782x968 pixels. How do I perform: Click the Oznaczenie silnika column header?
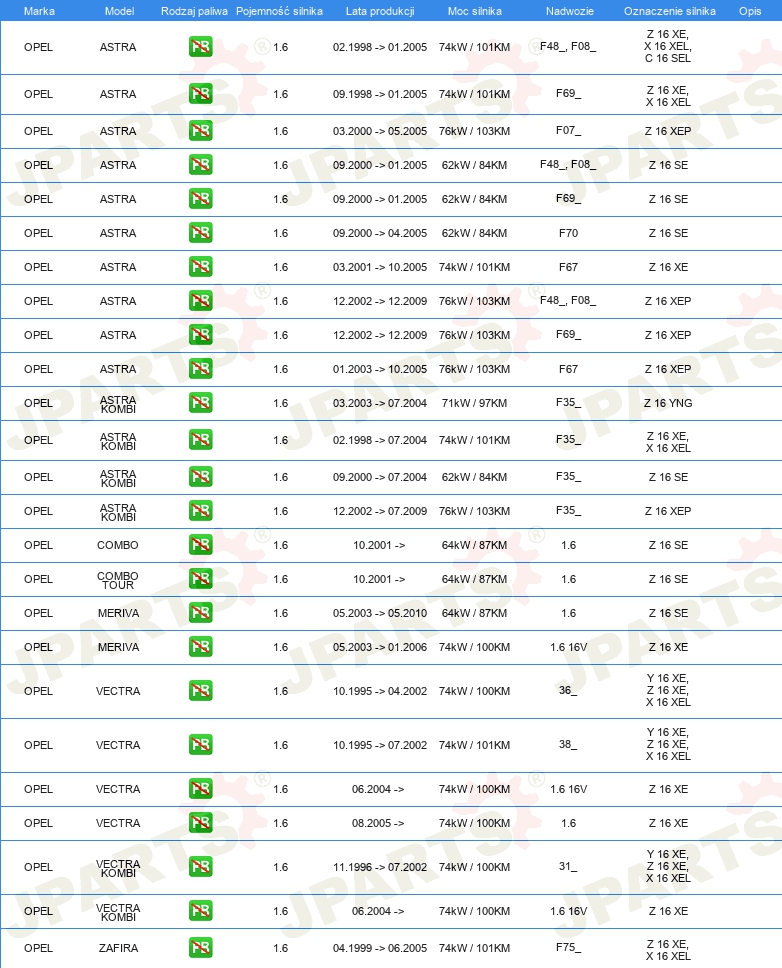[670, 11]
